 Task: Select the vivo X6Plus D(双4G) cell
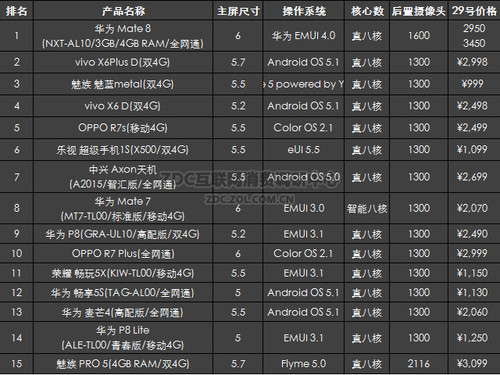click(x=123, y=62)
